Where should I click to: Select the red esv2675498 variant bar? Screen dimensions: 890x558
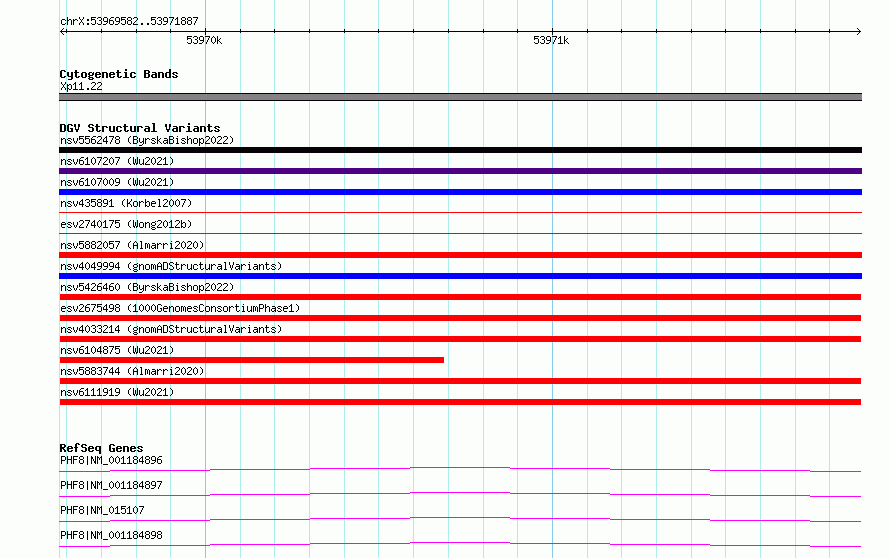[460, 318]
